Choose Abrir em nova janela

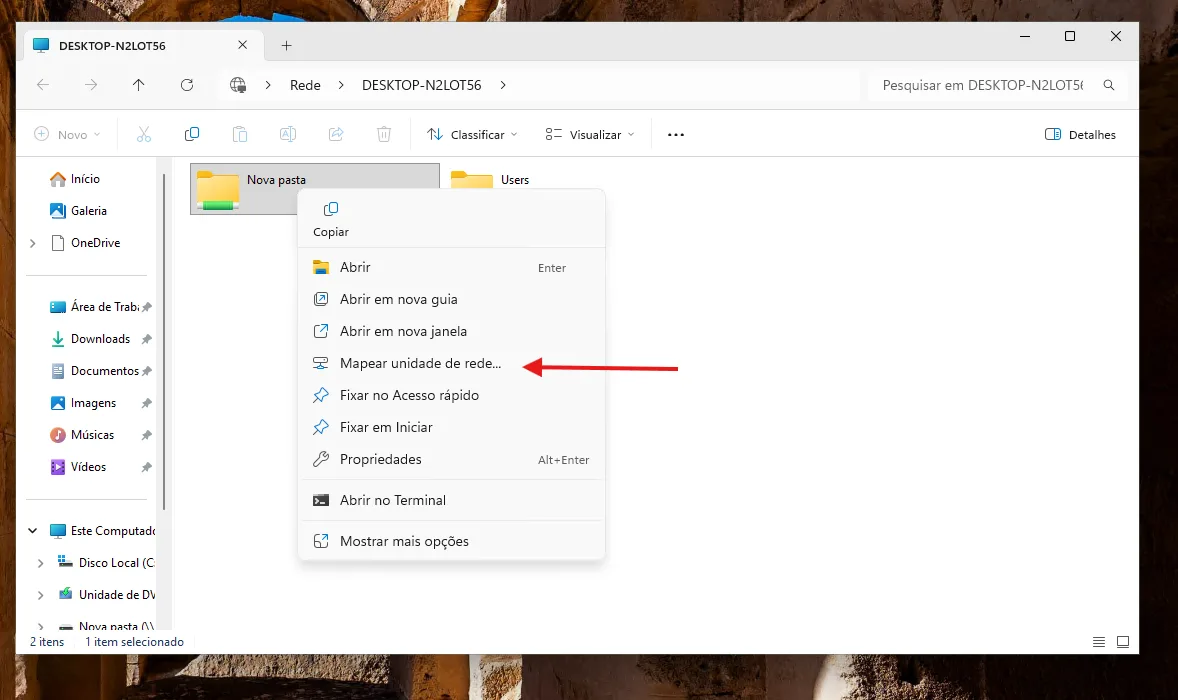[x=453, y=331]
